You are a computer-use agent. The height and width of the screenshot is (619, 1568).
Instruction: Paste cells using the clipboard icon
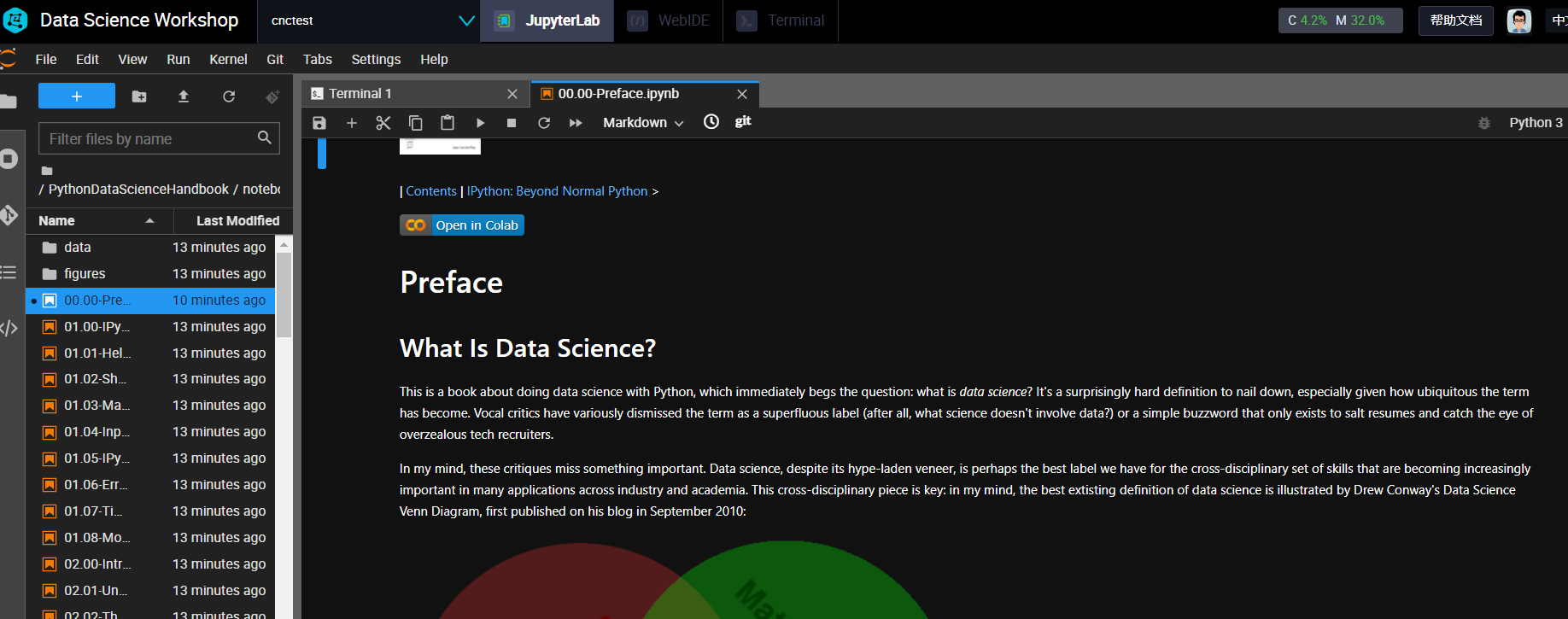[x=448, y=123]
